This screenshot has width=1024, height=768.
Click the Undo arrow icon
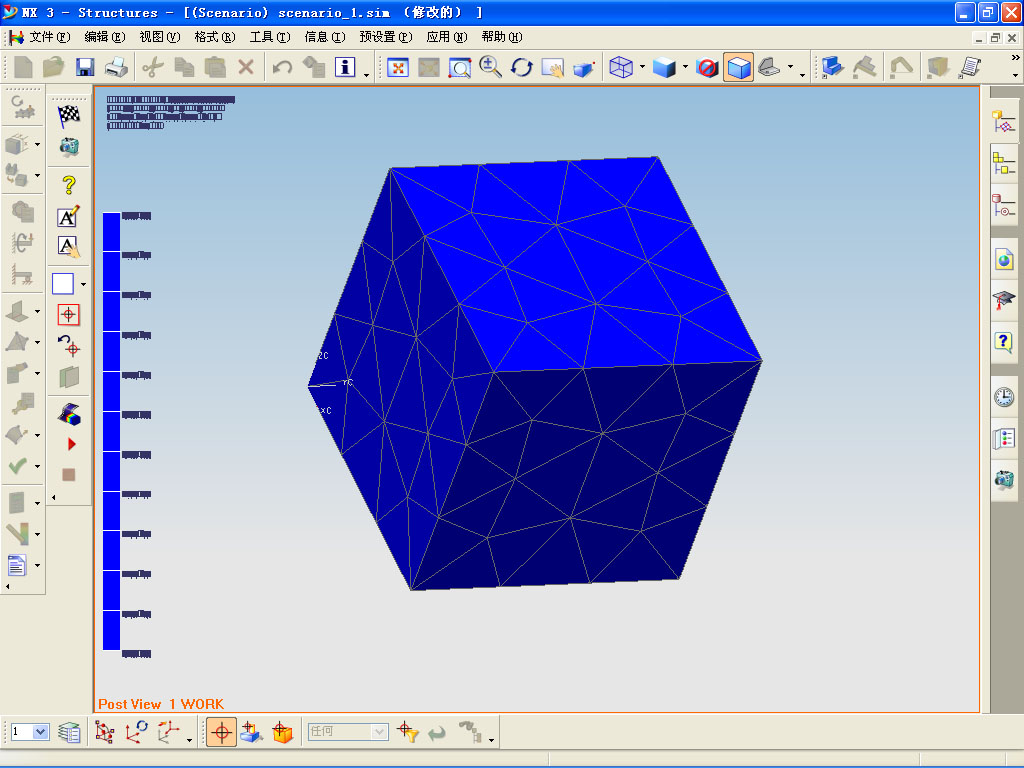[282, 67]
